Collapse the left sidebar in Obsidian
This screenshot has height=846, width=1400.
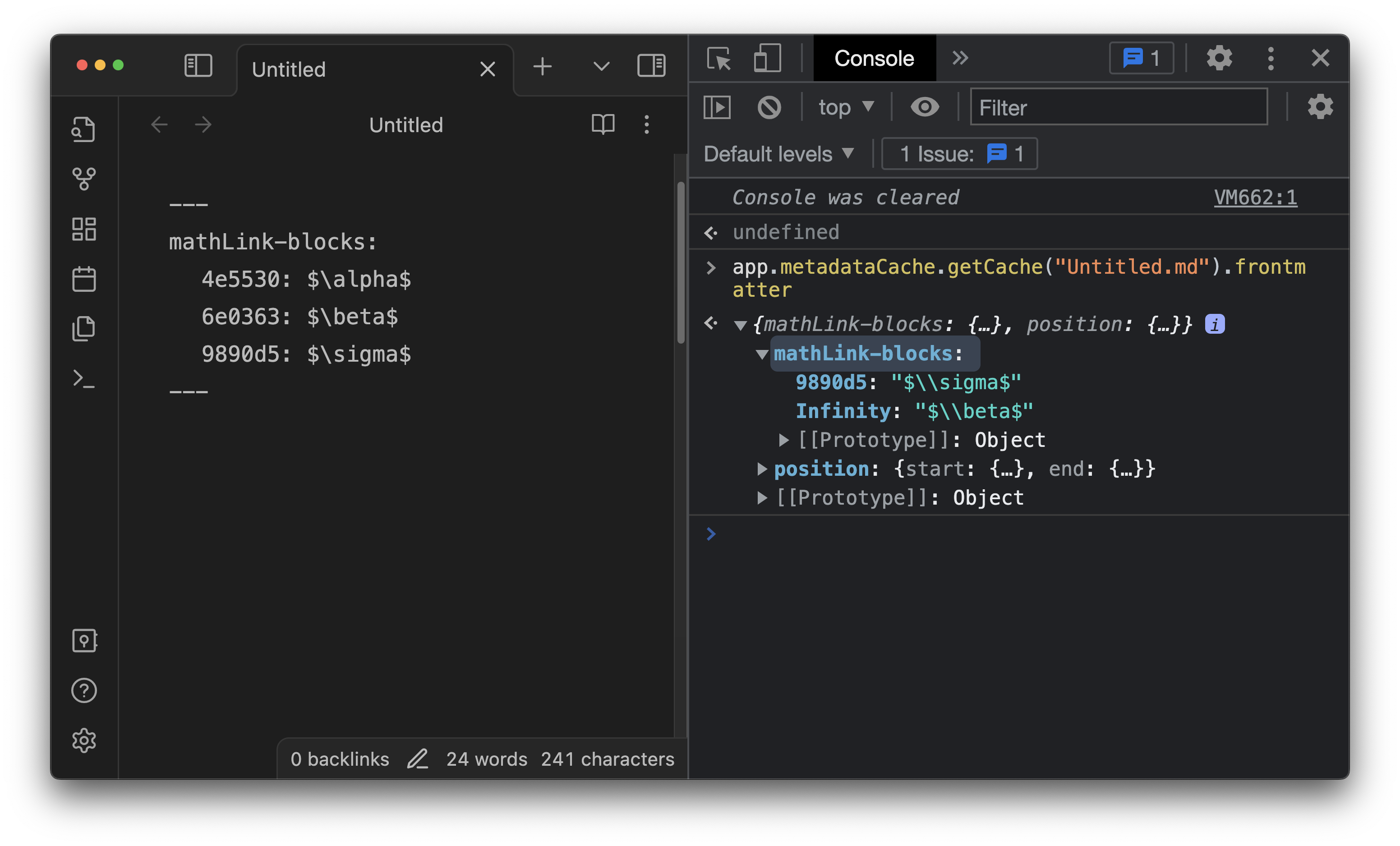pos(198,65)
